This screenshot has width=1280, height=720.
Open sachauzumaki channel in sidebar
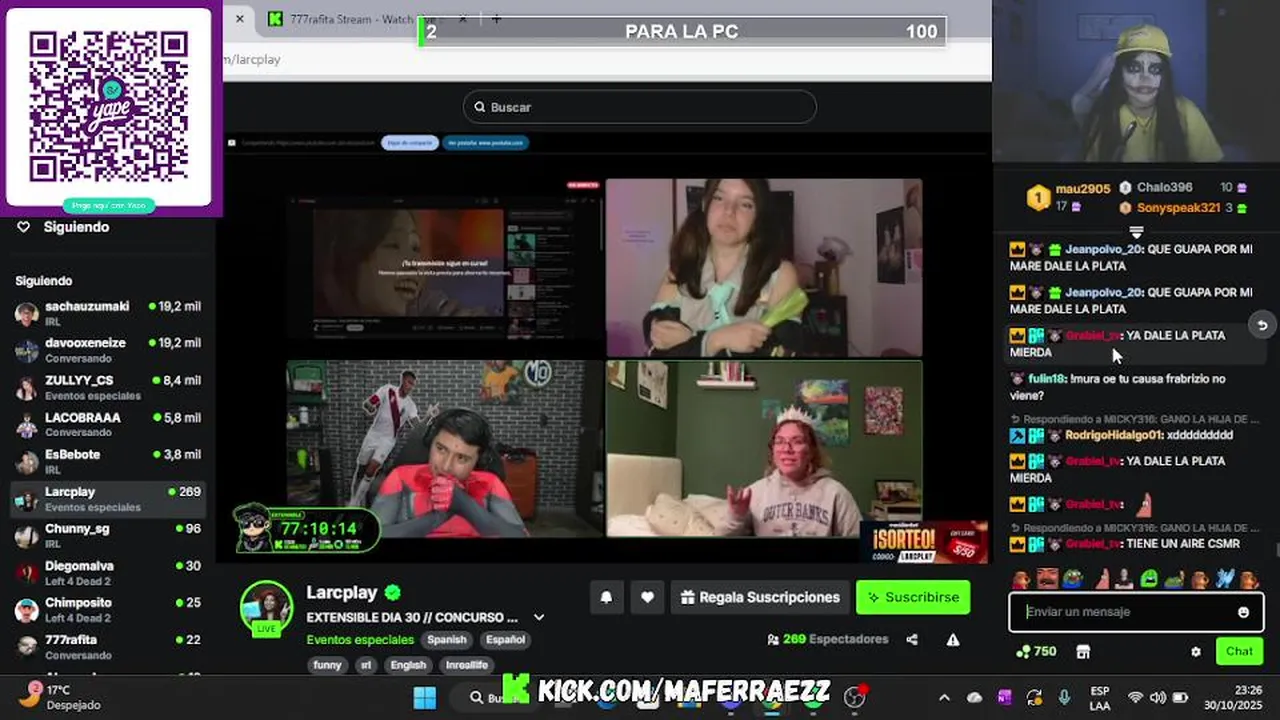tap(108, 313)
